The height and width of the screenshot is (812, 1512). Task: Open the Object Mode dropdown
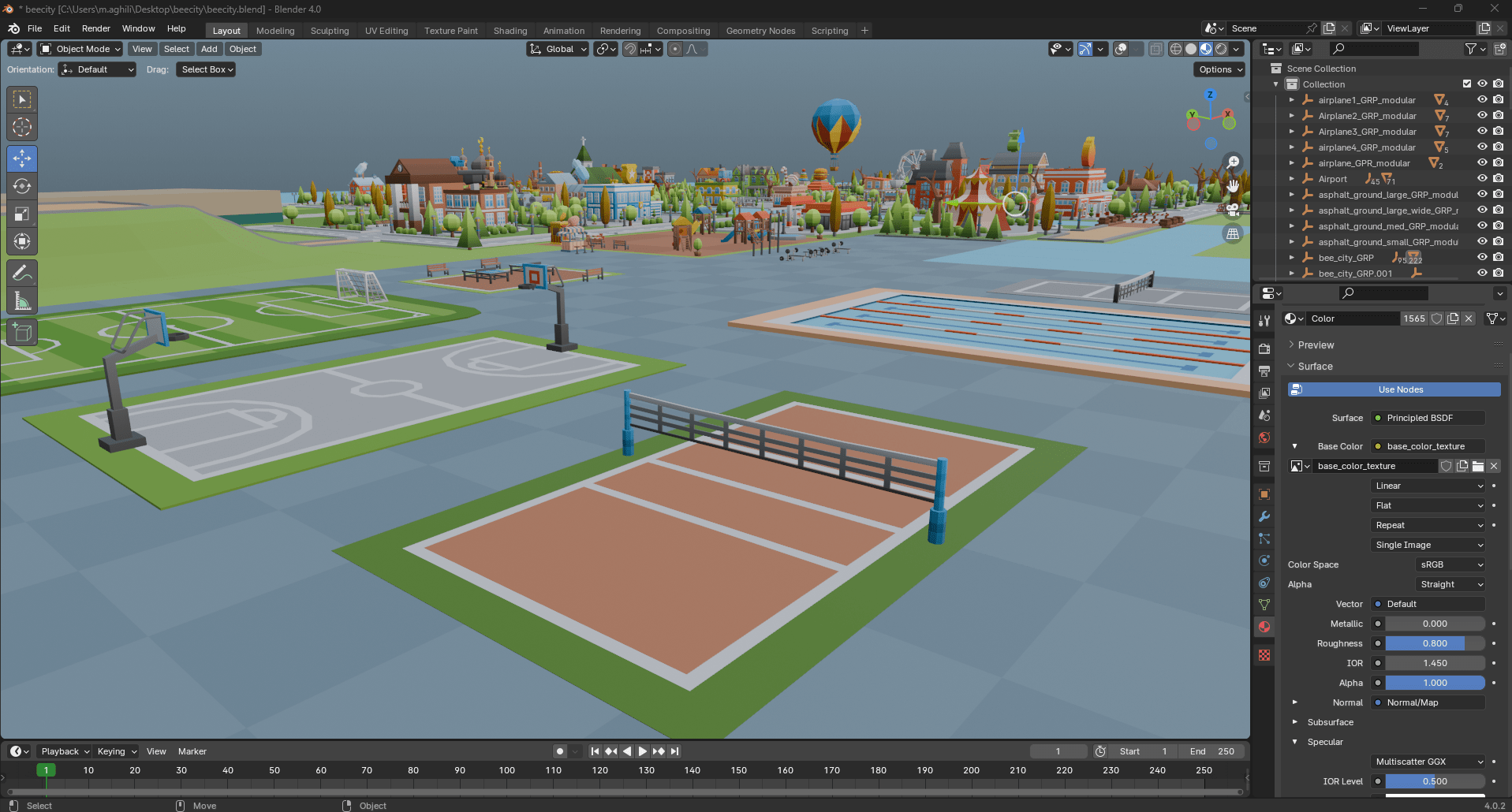point(80,49)
